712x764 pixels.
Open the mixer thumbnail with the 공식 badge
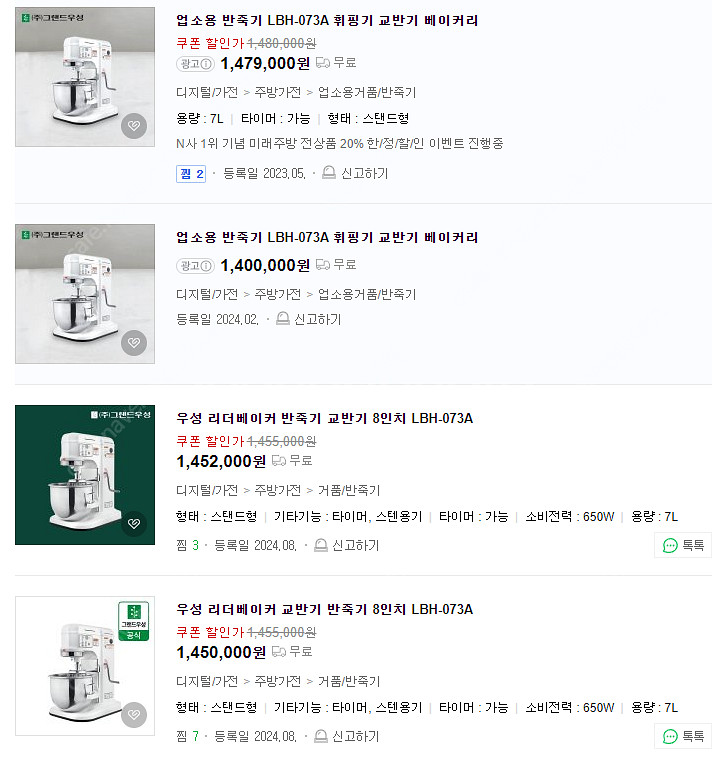point(85,666)
